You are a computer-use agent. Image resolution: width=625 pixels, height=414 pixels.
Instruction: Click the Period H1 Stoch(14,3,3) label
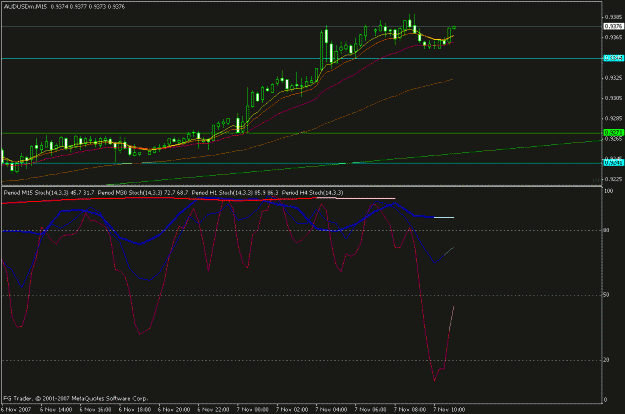pyautogui.click(x=222, y=193)
